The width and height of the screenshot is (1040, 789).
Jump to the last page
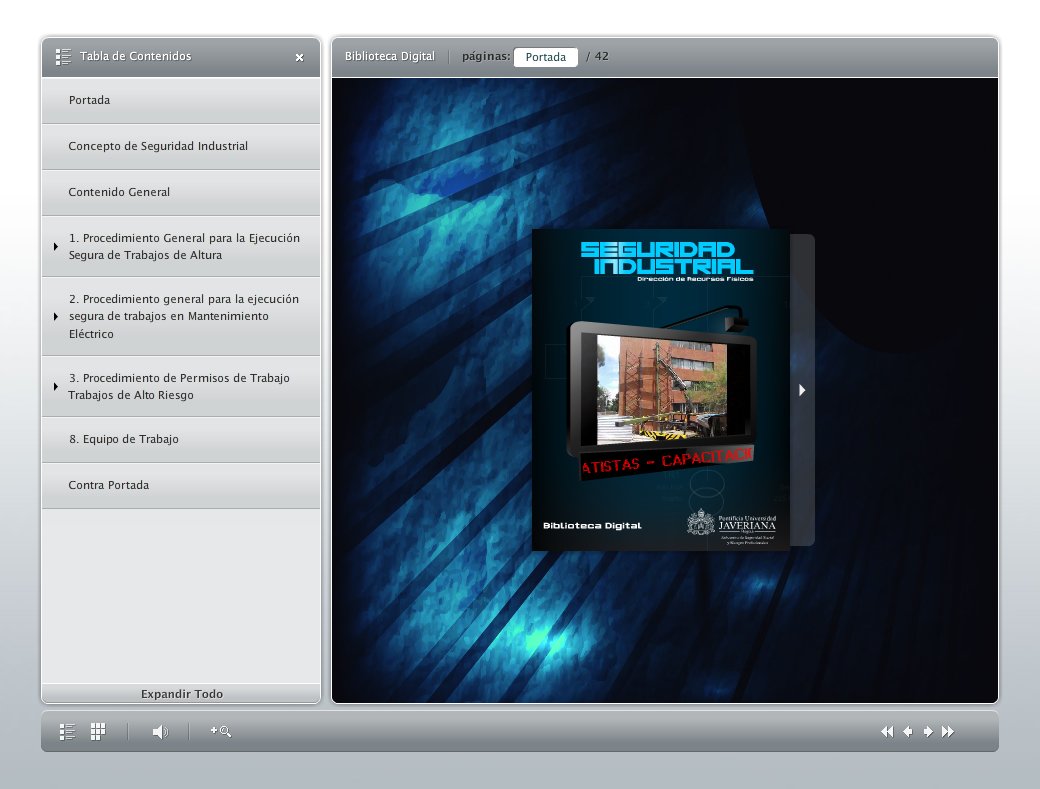[948, 732]
